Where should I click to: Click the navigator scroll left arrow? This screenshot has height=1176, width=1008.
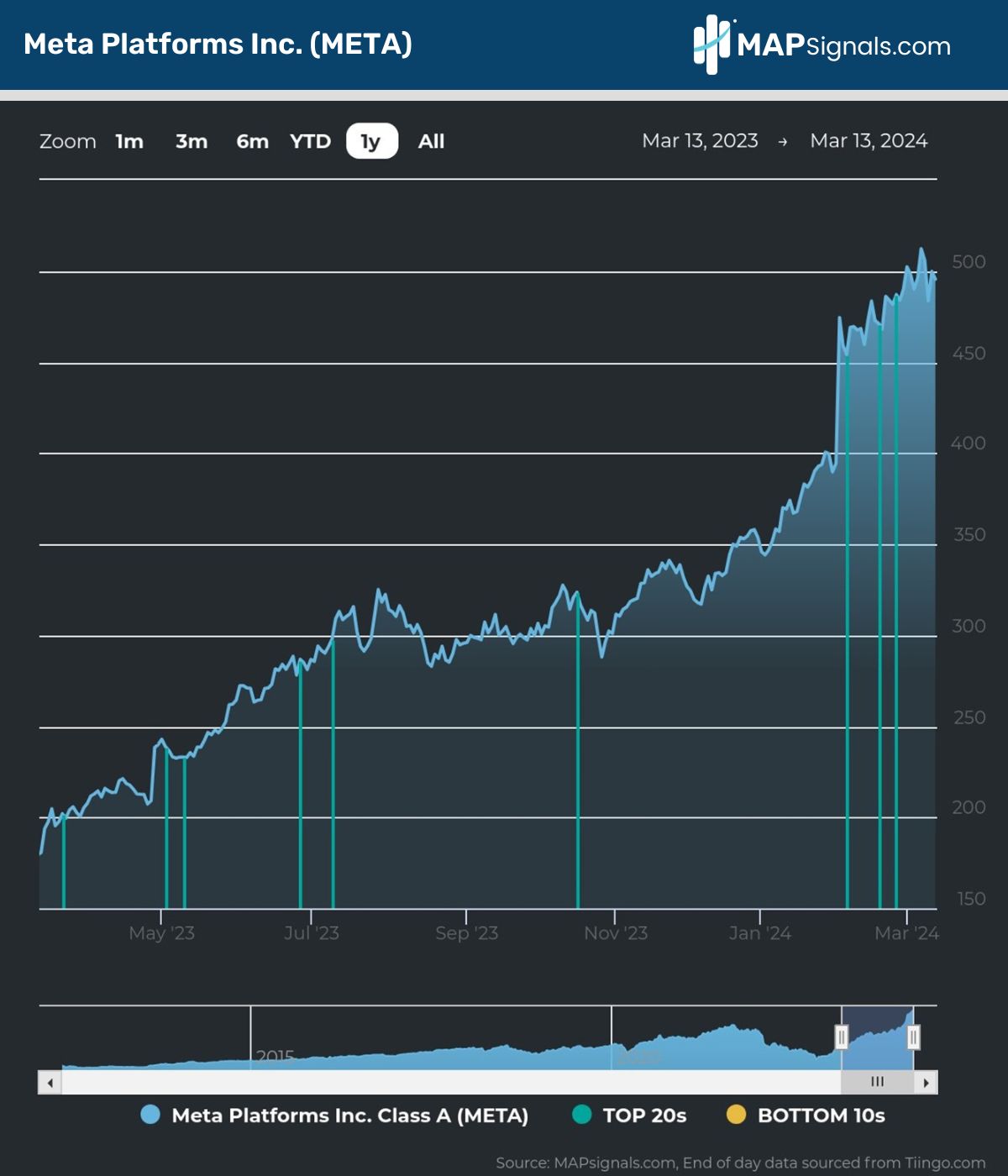coord(50,1082)
